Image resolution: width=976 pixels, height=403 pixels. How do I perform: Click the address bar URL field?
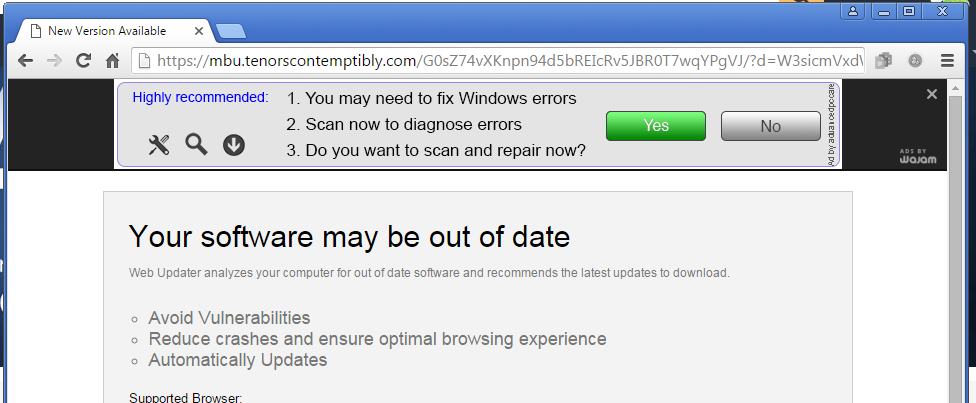click(500, 61)
